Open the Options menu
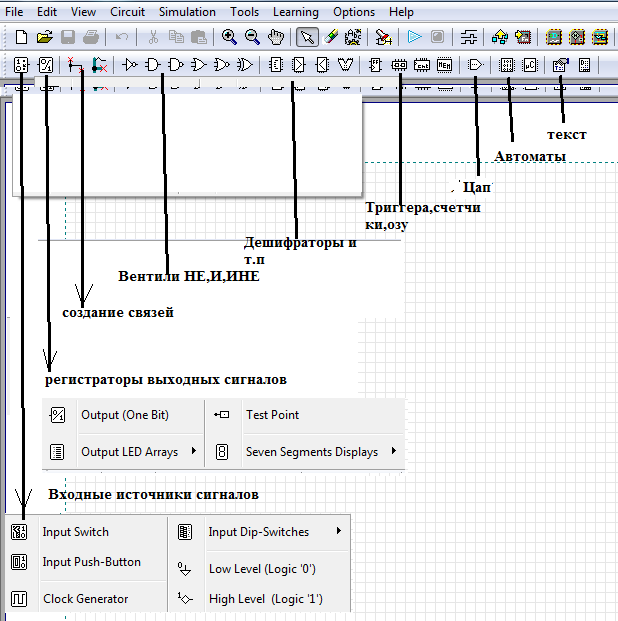Image resolution: width=618 pixels, height=621 pixels. (354, 12)
